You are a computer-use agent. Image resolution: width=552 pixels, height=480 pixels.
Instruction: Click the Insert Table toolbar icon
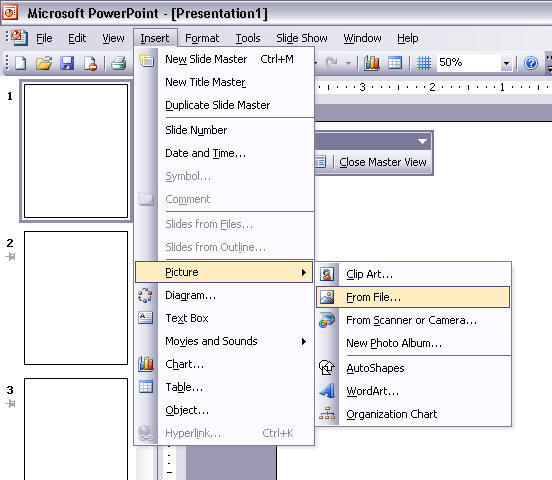pos(395,63)
